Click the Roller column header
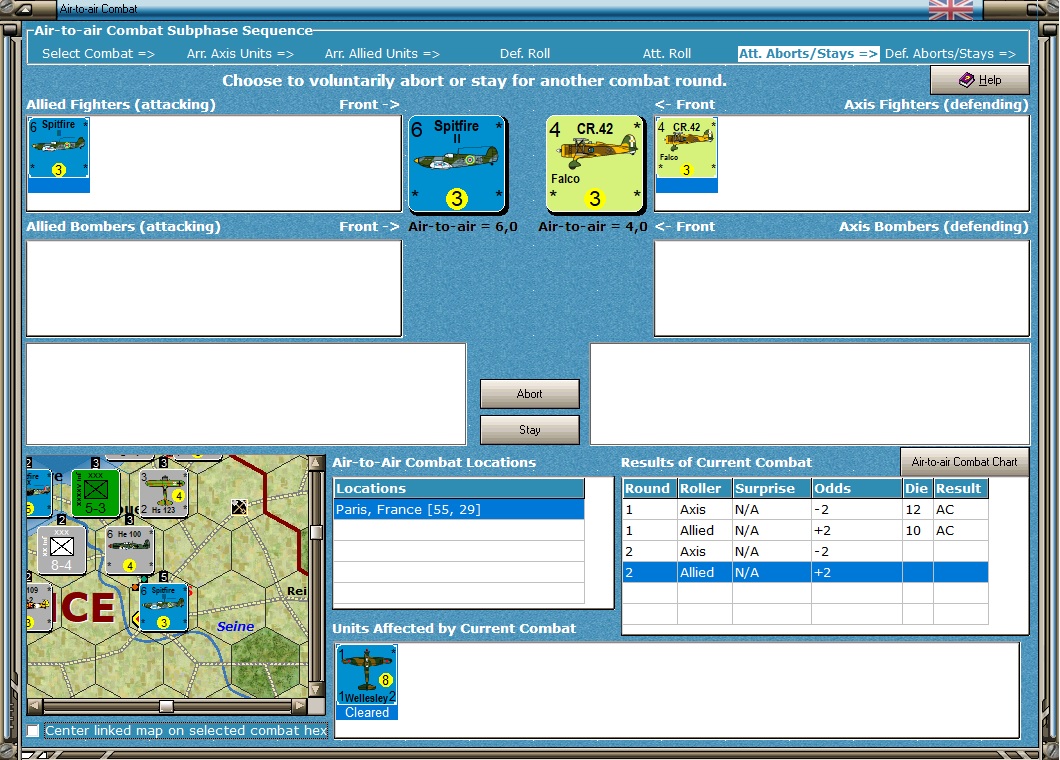1060x760 pixels. click(704, 488)
